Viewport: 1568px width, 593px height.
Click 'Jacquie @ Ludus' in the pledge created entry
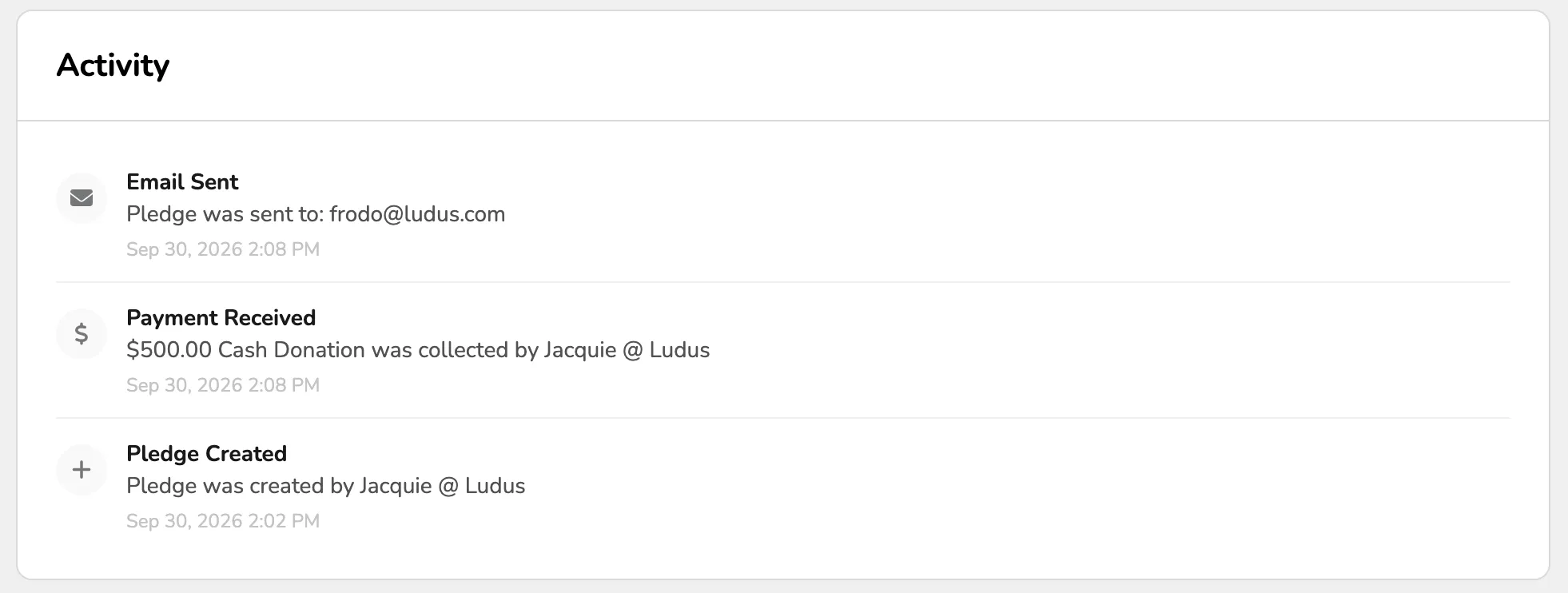(x=443, y=486)
